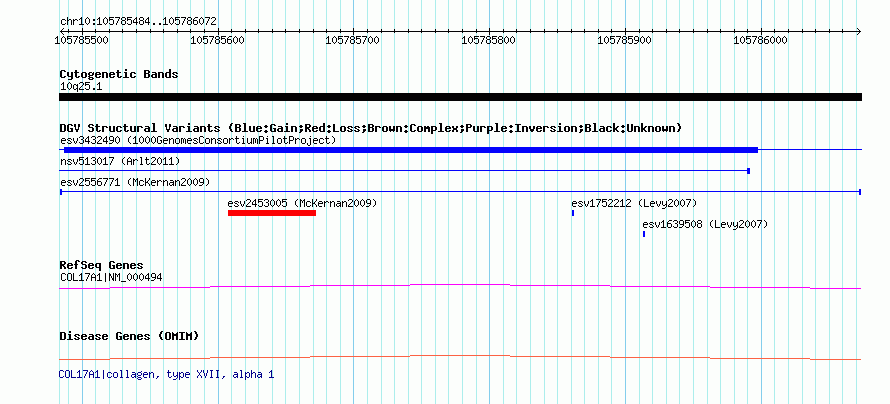Click esv1639508 small blue variant marker
This screenshot has height=404, width=890.
point(644,234)
